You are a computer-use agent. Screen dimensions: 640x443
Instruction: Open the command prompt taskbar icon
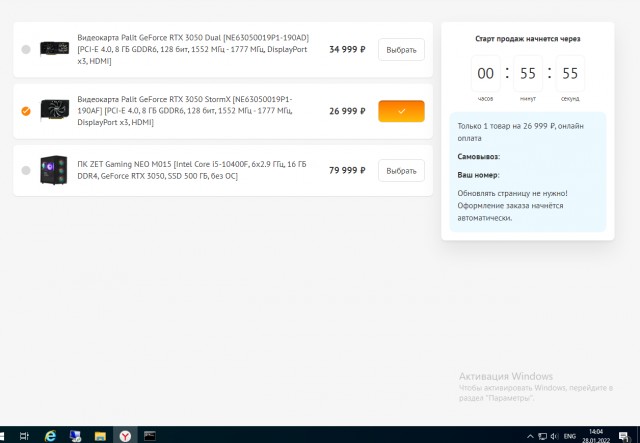click(150, 436)
